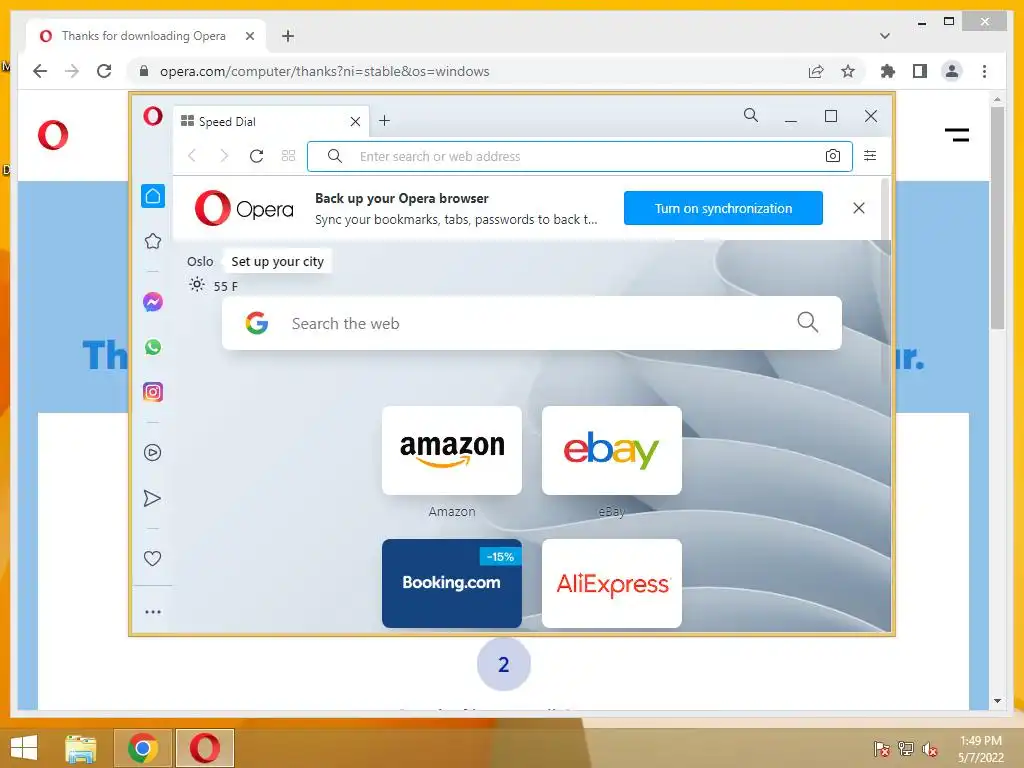Click the Opera logo on the webpage
The height and width of the screenshot is (768, 1024).
(x=53, y=135)
